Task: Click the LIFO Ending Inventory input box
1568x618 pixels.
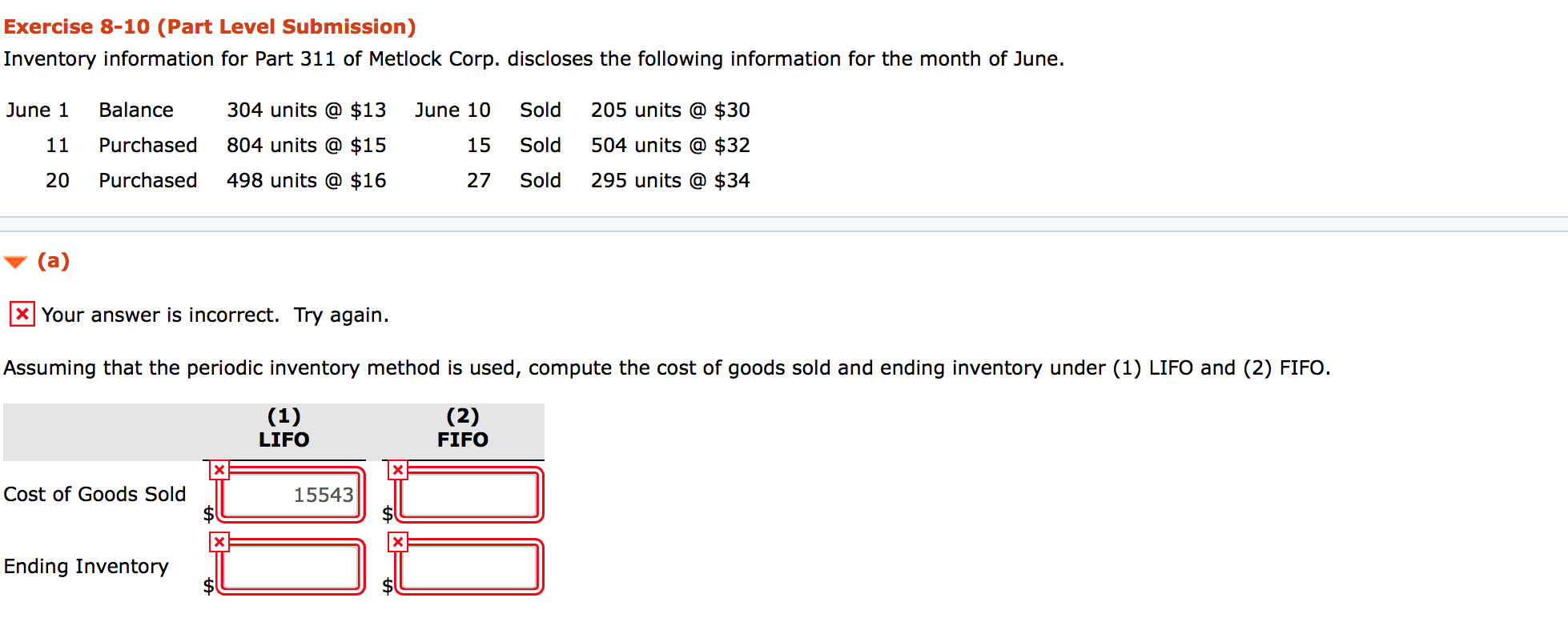Action: pos(290,567)
